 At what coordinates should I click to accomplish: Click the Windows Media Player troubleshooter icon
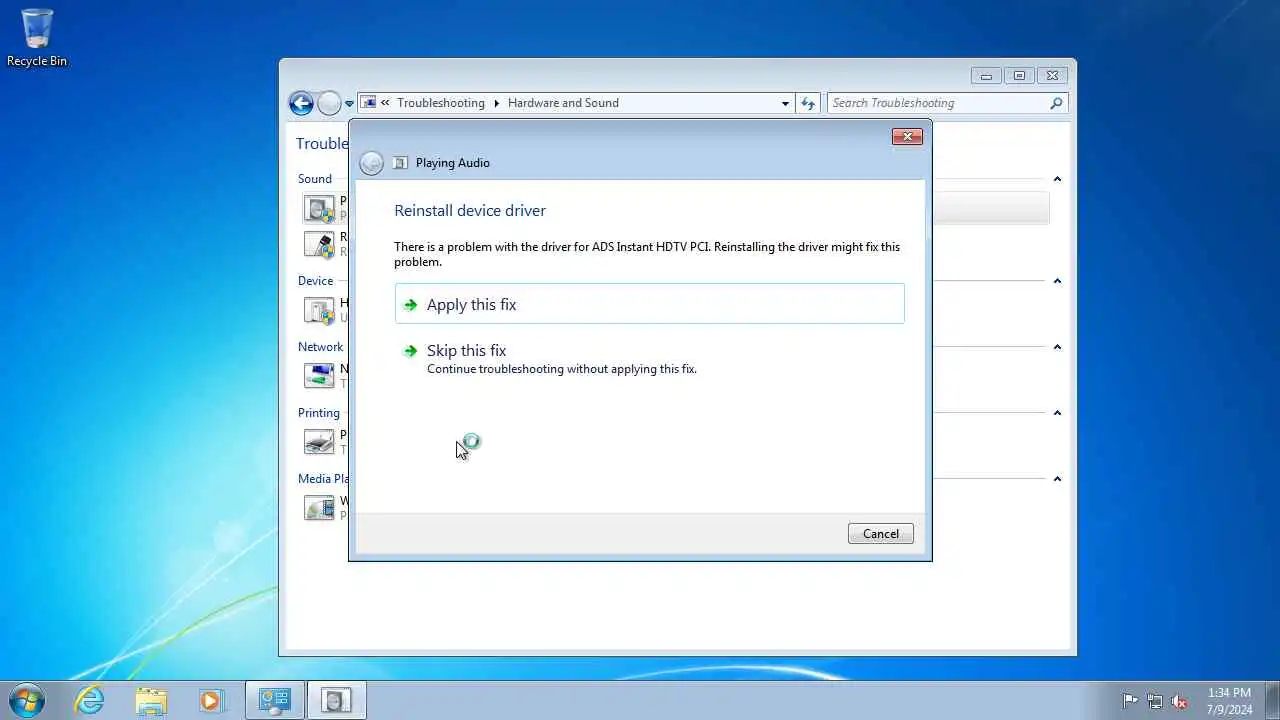(319, 508)
